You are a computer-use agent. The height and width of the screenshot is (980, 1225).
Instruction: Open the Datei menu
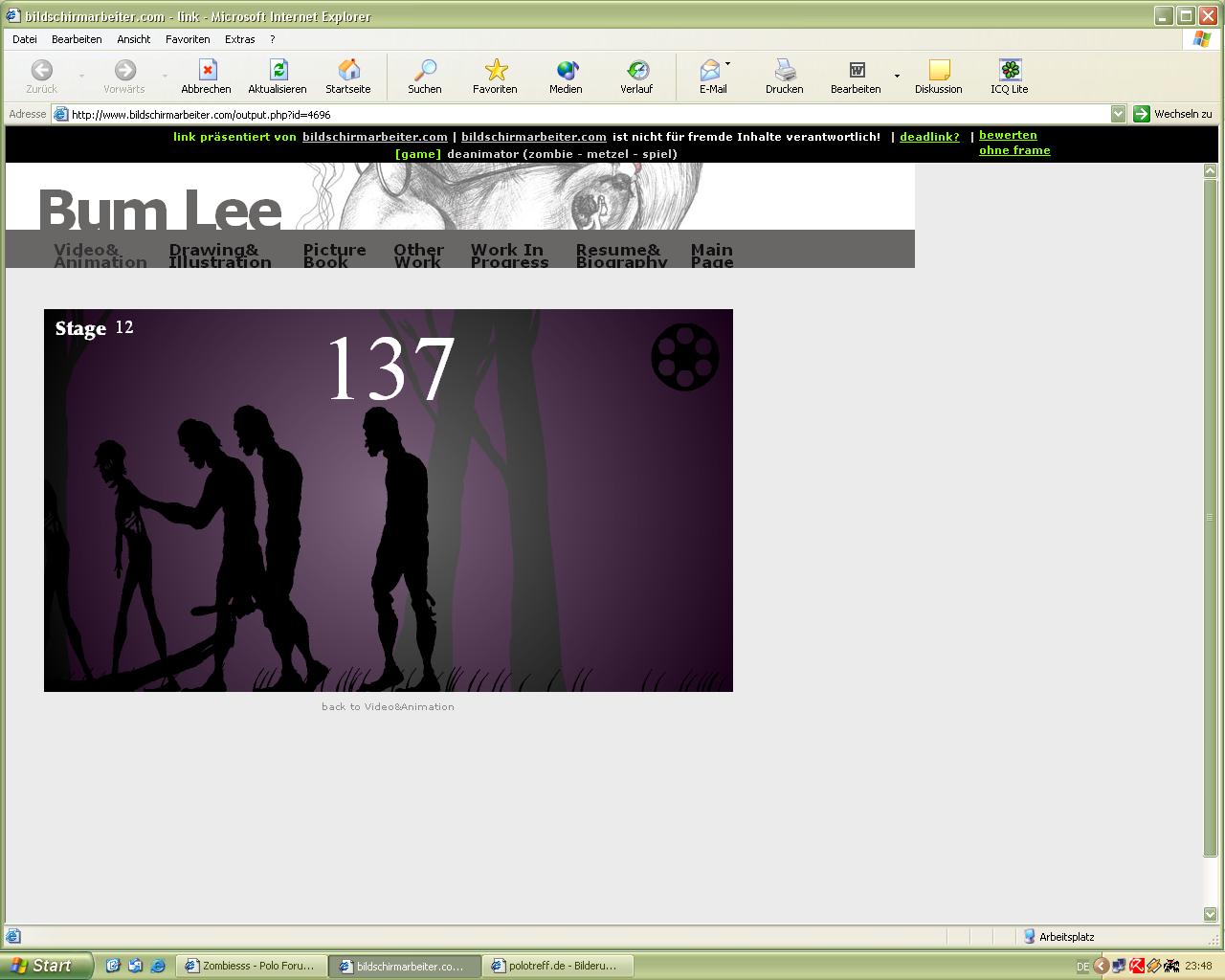click(25, 39)
